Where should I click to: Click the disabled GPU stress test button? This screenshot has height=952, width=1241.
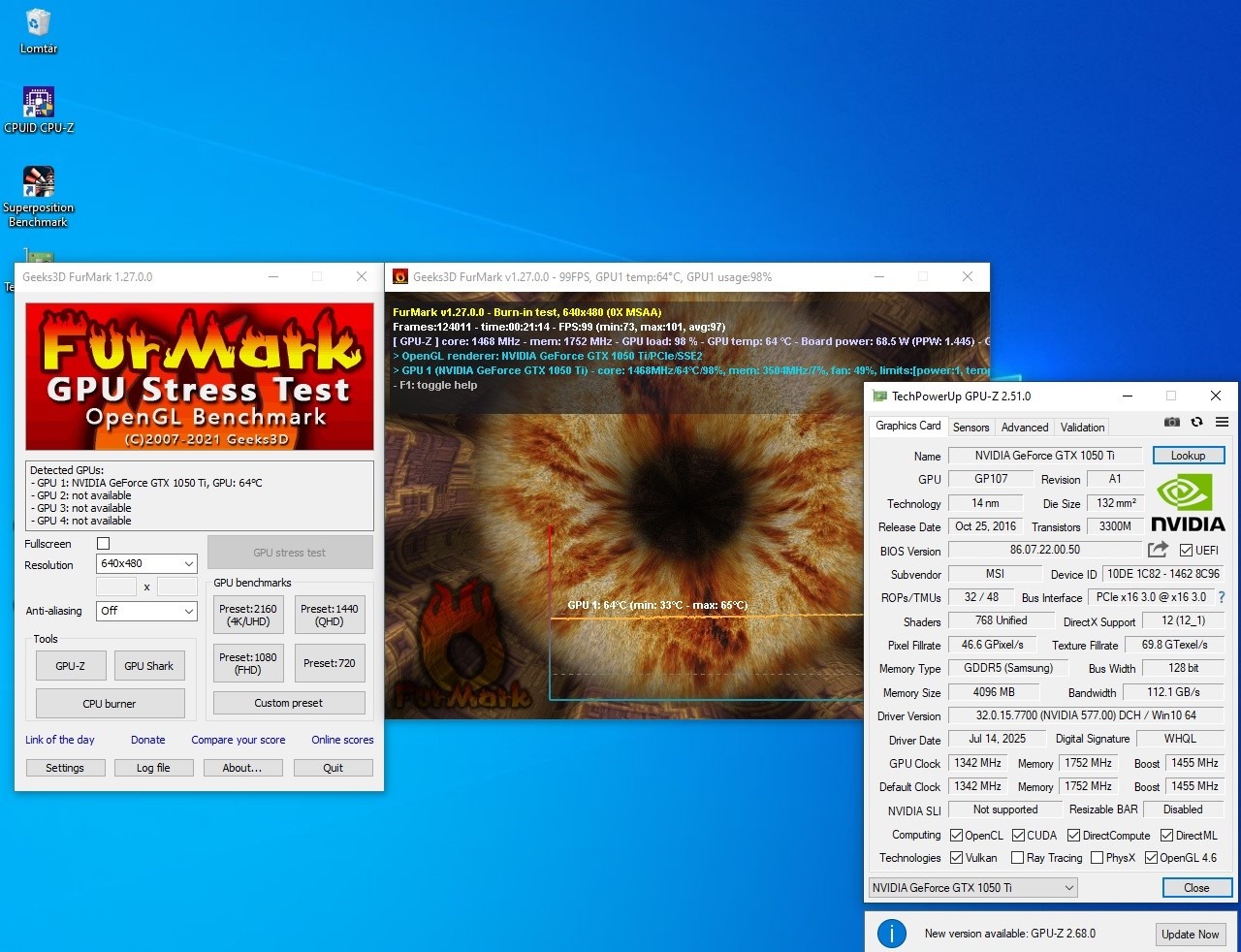pos(290,553)
